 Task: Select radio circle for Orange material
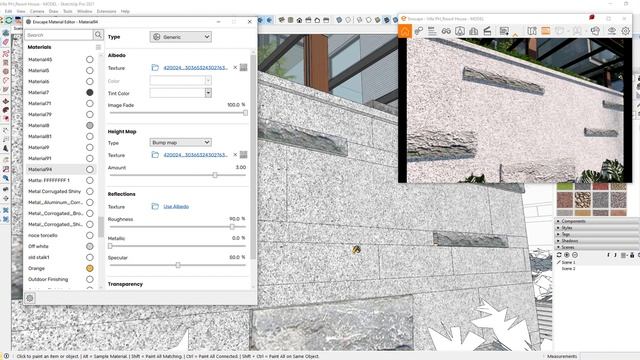[x=90, y=269]
